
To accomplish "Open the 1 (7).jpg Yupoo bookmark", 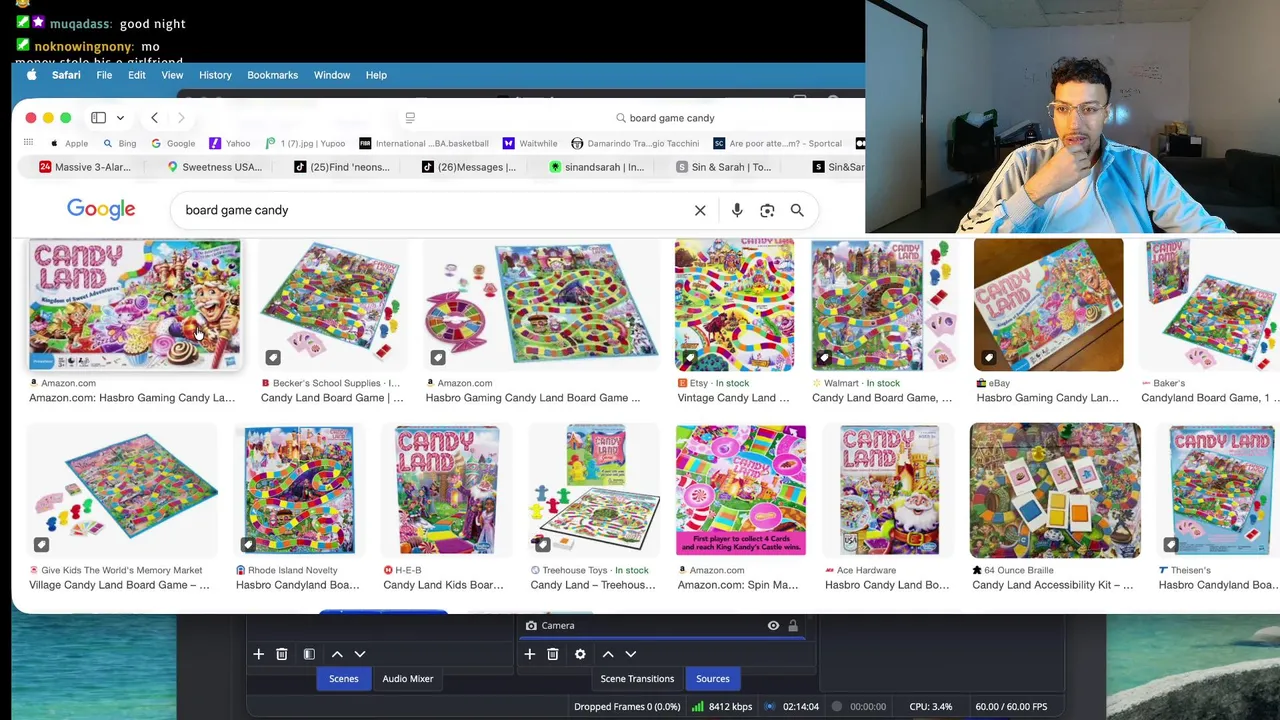I will 306,143.
